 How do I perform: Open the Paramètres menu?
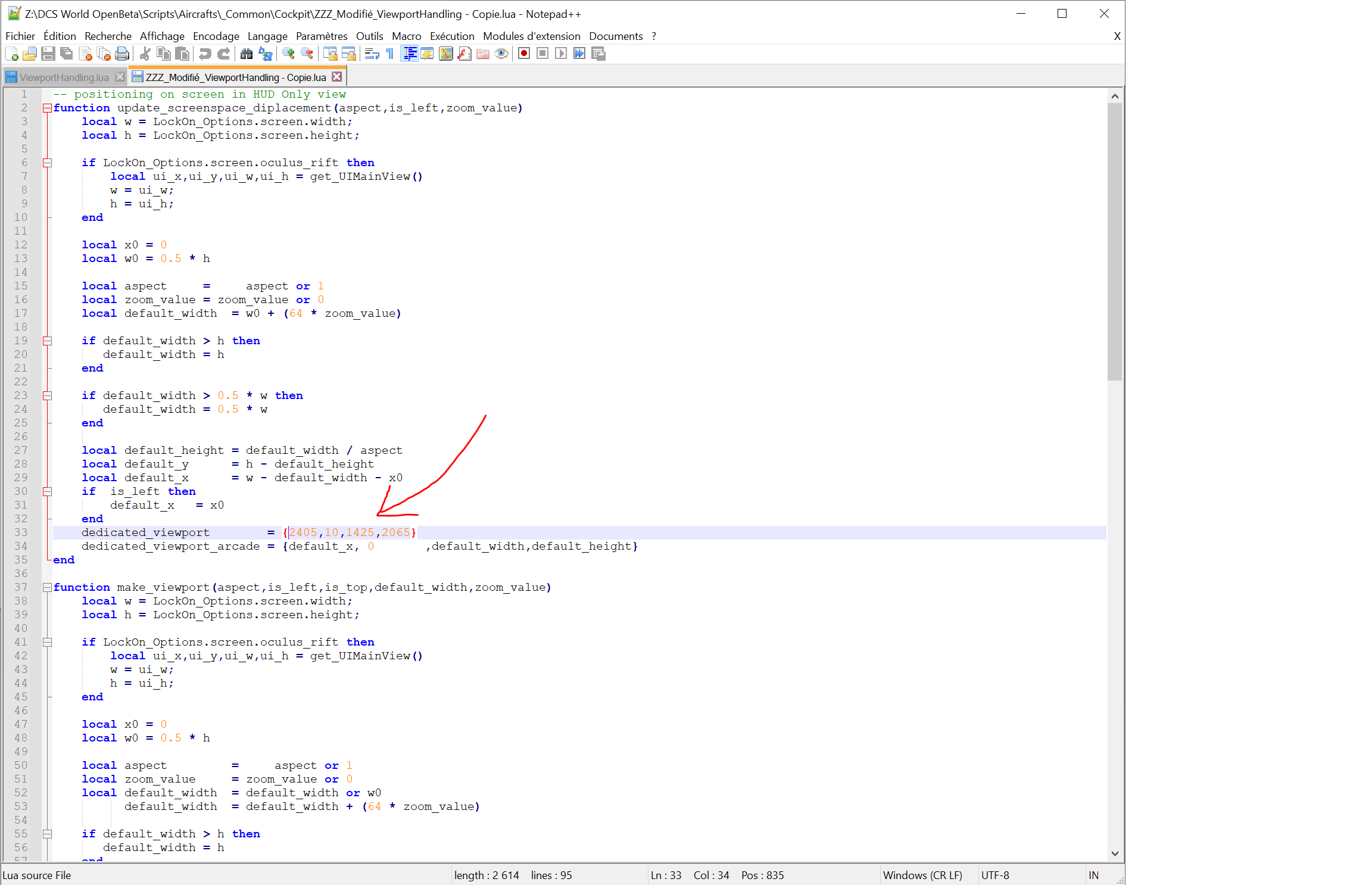(322, 36)
